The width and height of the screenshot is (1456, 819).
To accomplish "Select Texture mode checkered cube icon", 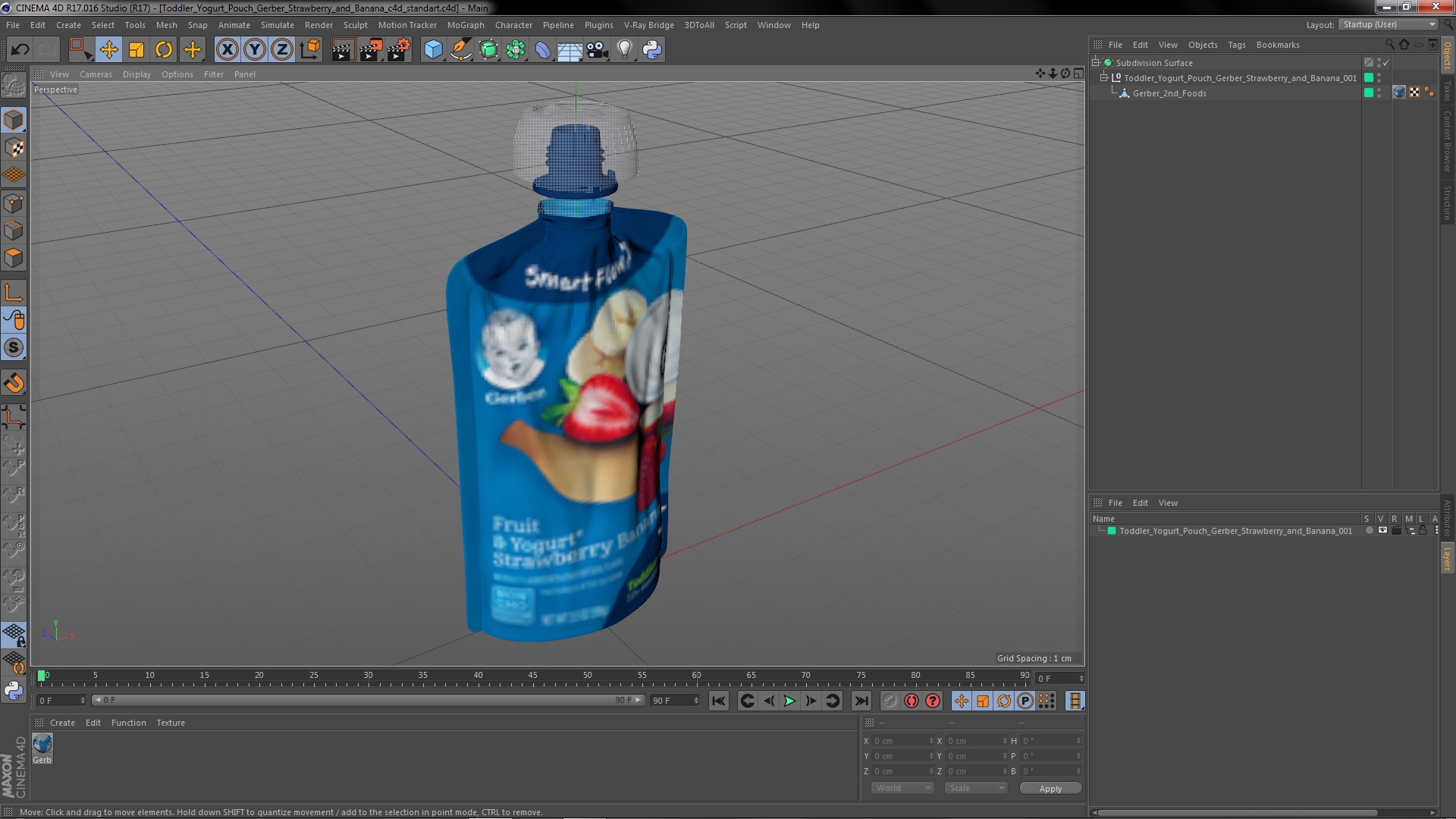I will 14,148.
